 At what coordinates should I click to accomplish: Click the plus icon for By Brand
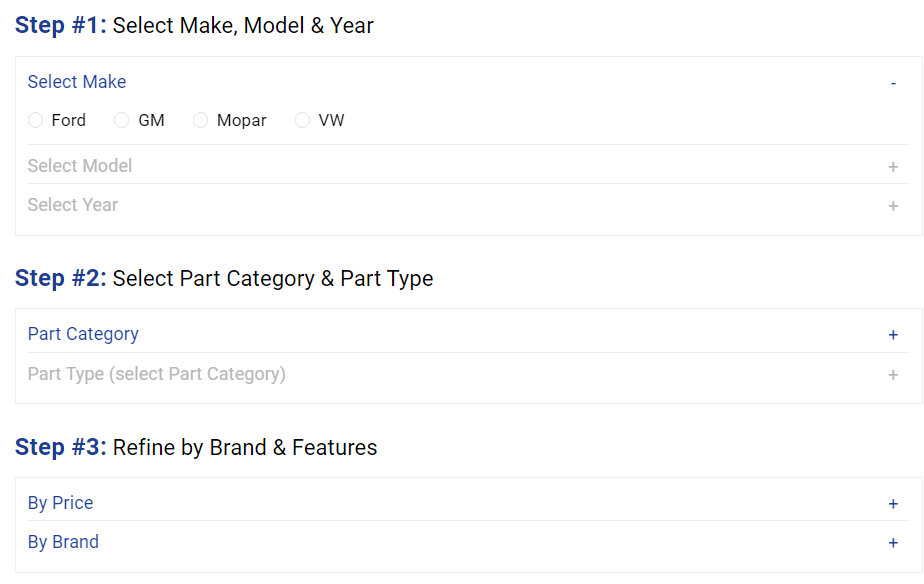893,543
